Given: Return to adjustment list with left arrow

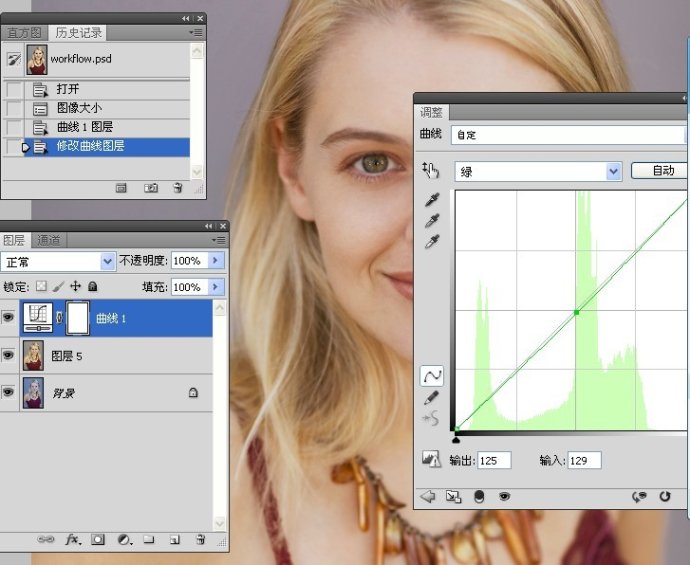Looking at the screenshot, I should (427, 497).
